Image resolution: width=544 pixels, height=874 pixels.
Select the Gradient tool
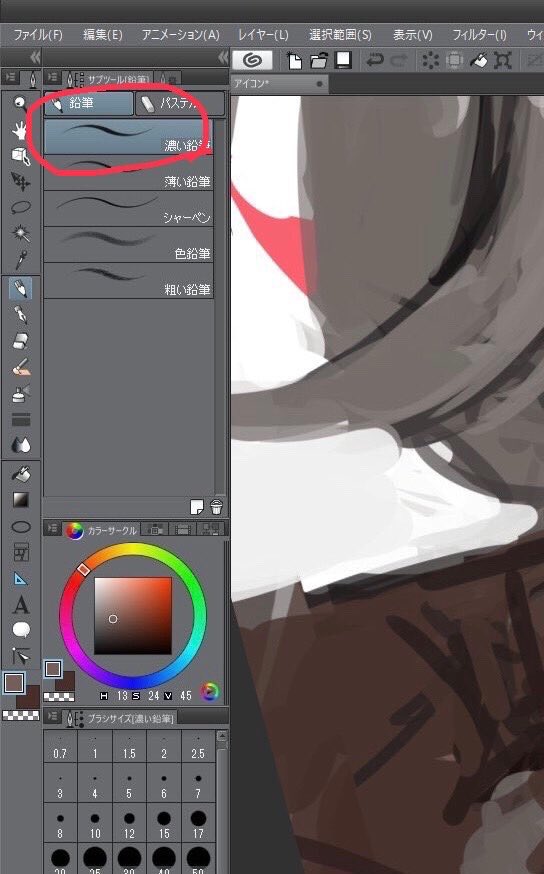[20, 500]
